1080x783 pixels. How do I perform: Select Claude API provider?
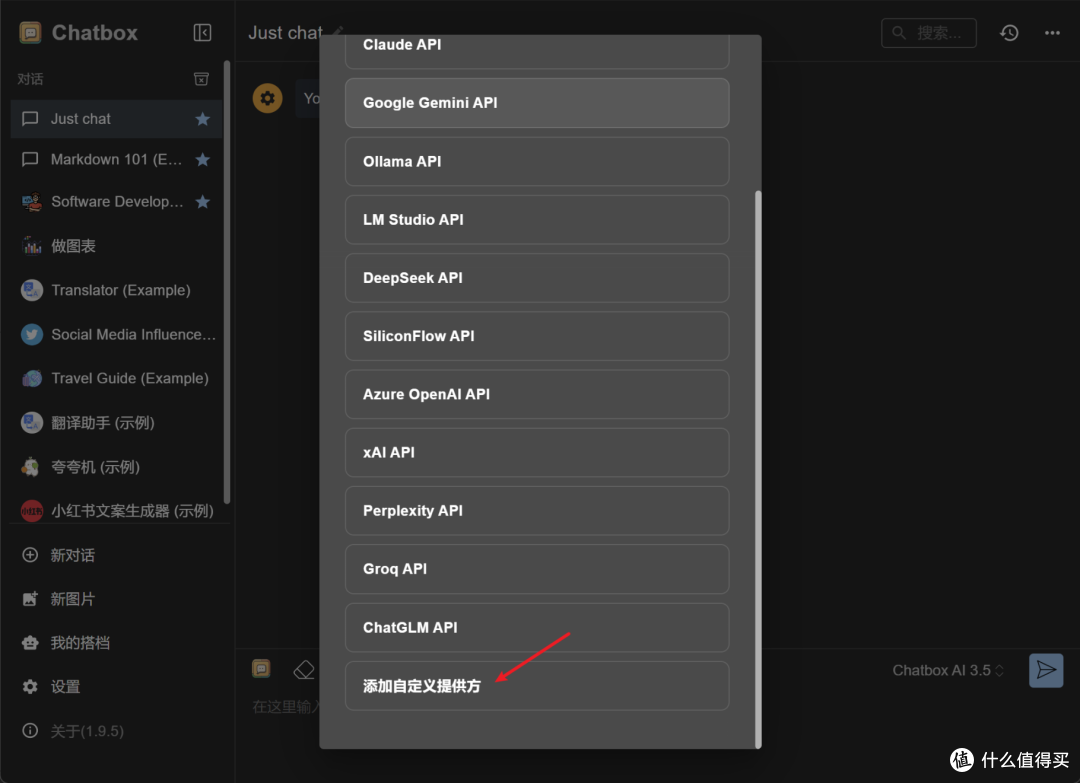537,50
